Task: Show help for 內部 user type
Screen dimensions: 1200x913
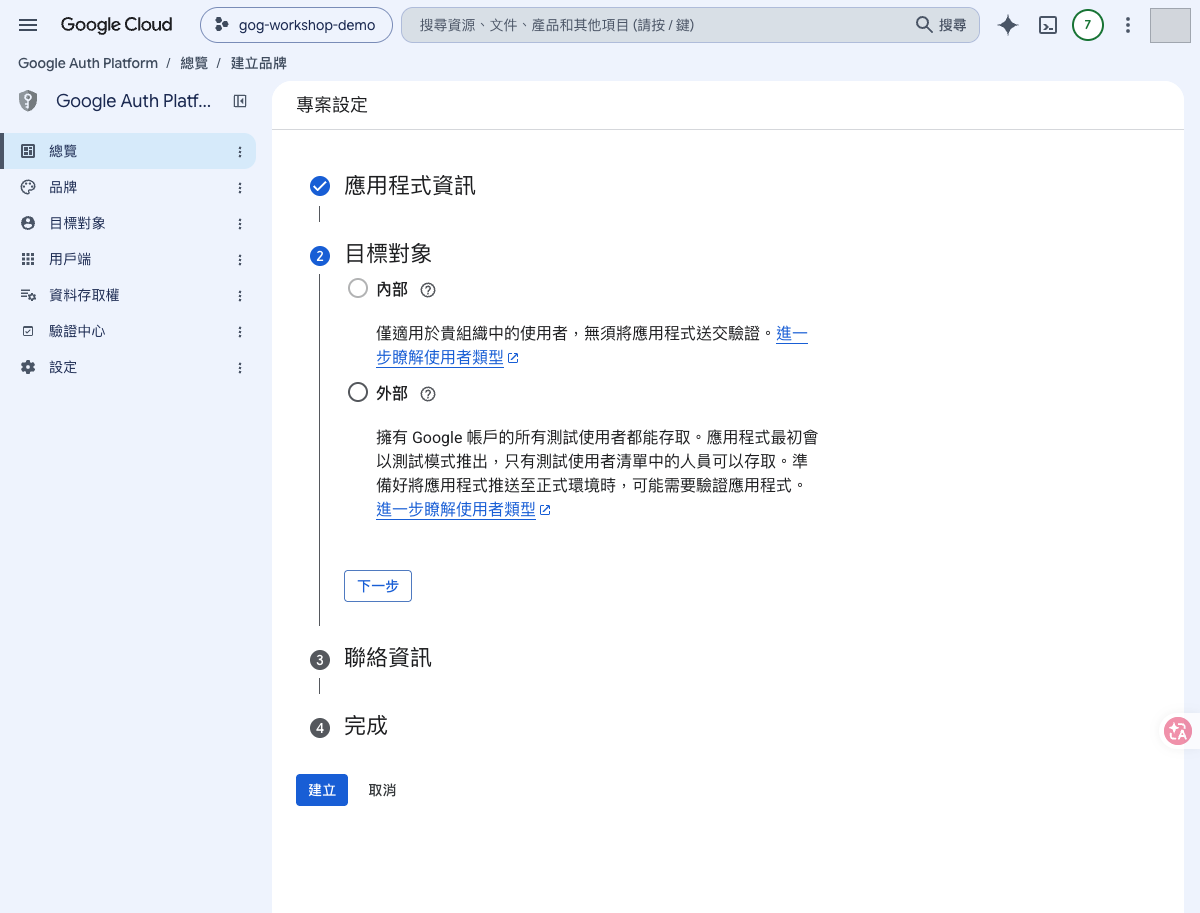Action: click(428, 290)
